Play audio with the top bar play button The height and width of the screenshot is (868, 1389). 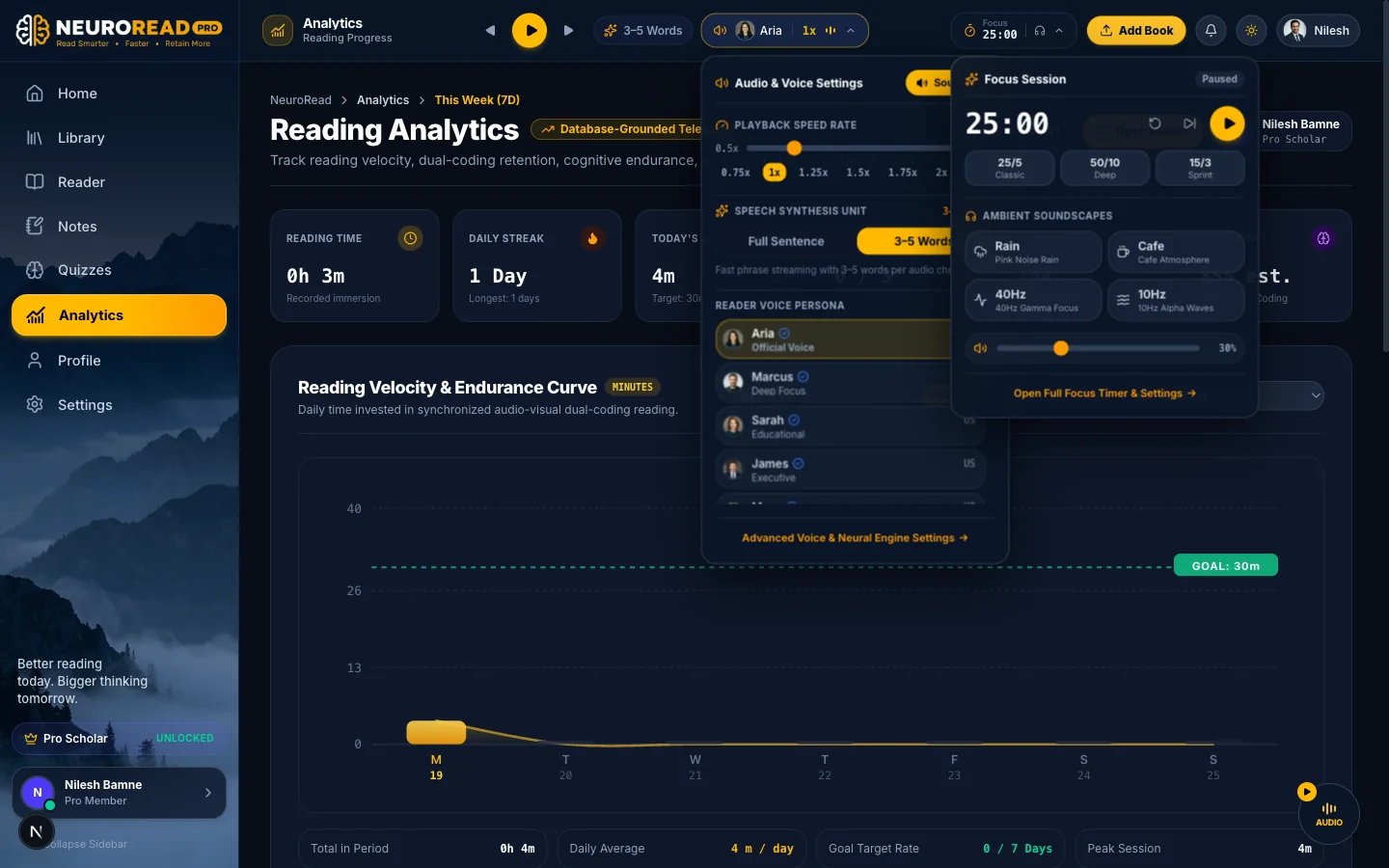[530, 31]
